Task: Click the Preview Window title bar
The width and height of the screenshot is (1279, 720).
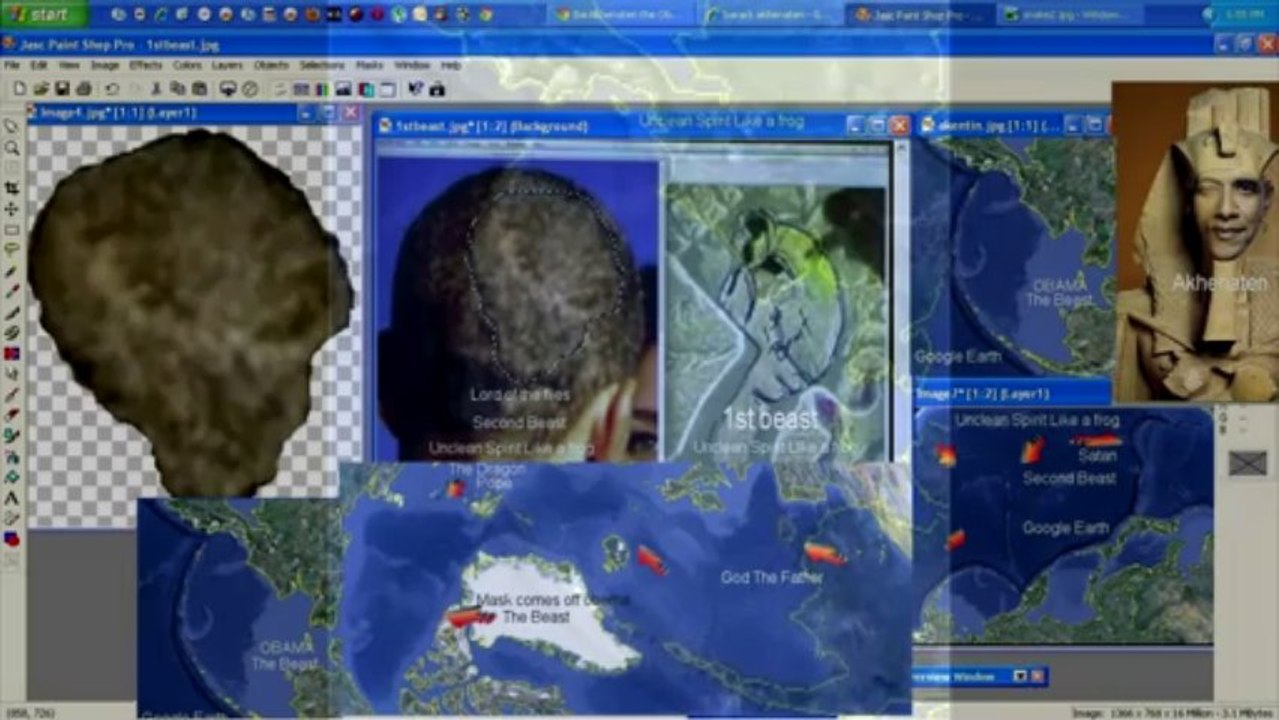Action: click(x=979, y=677)
